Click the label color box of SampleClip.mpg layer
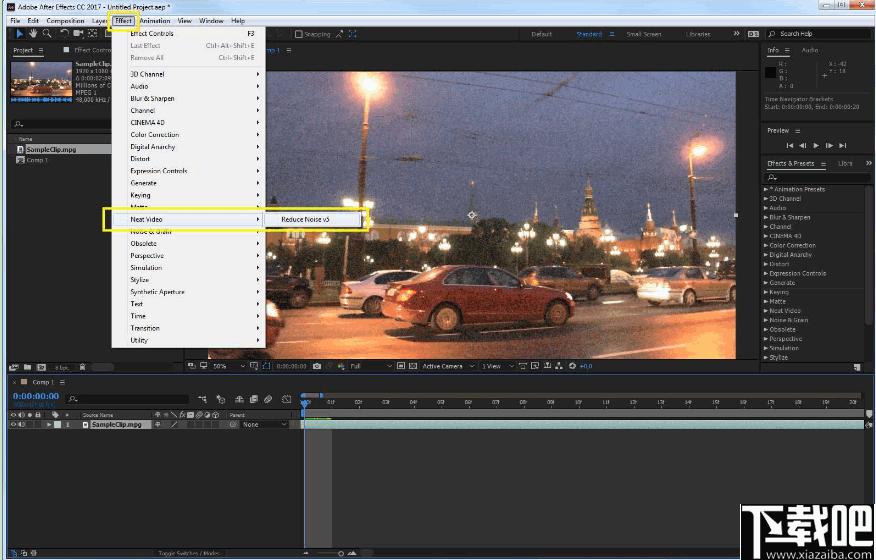This screenshot has width=876, height=560. [57, 425]
